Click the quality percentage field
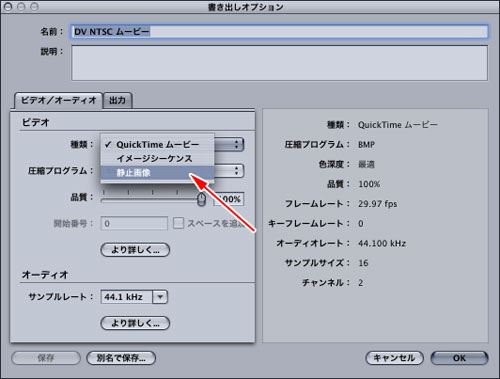The height and width of the screenshot is (379, 500). coord(229,199)
